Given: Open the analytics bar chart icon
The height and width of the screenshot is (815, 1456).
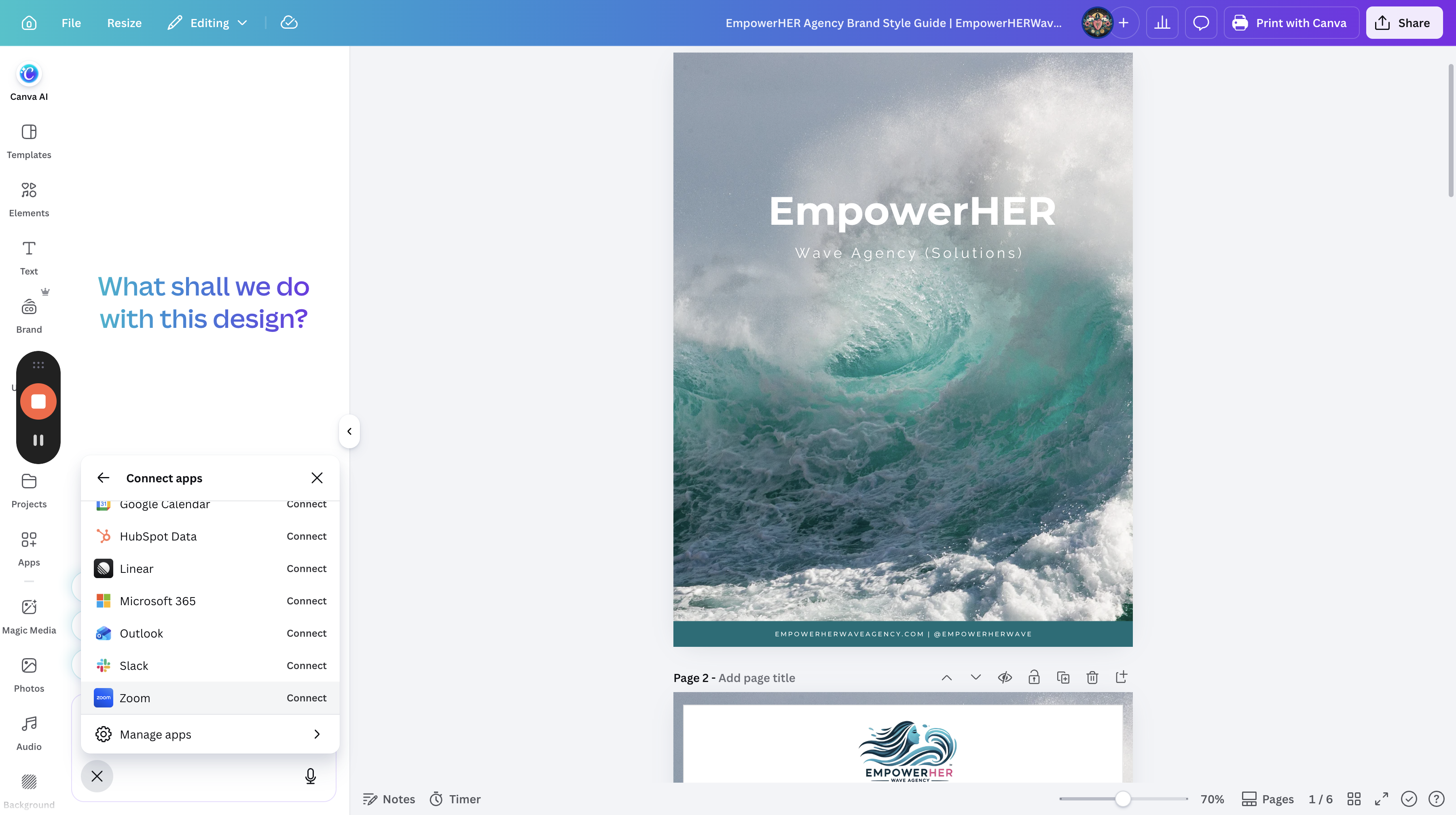Looking at the screenshot, I should point(1162,23).
